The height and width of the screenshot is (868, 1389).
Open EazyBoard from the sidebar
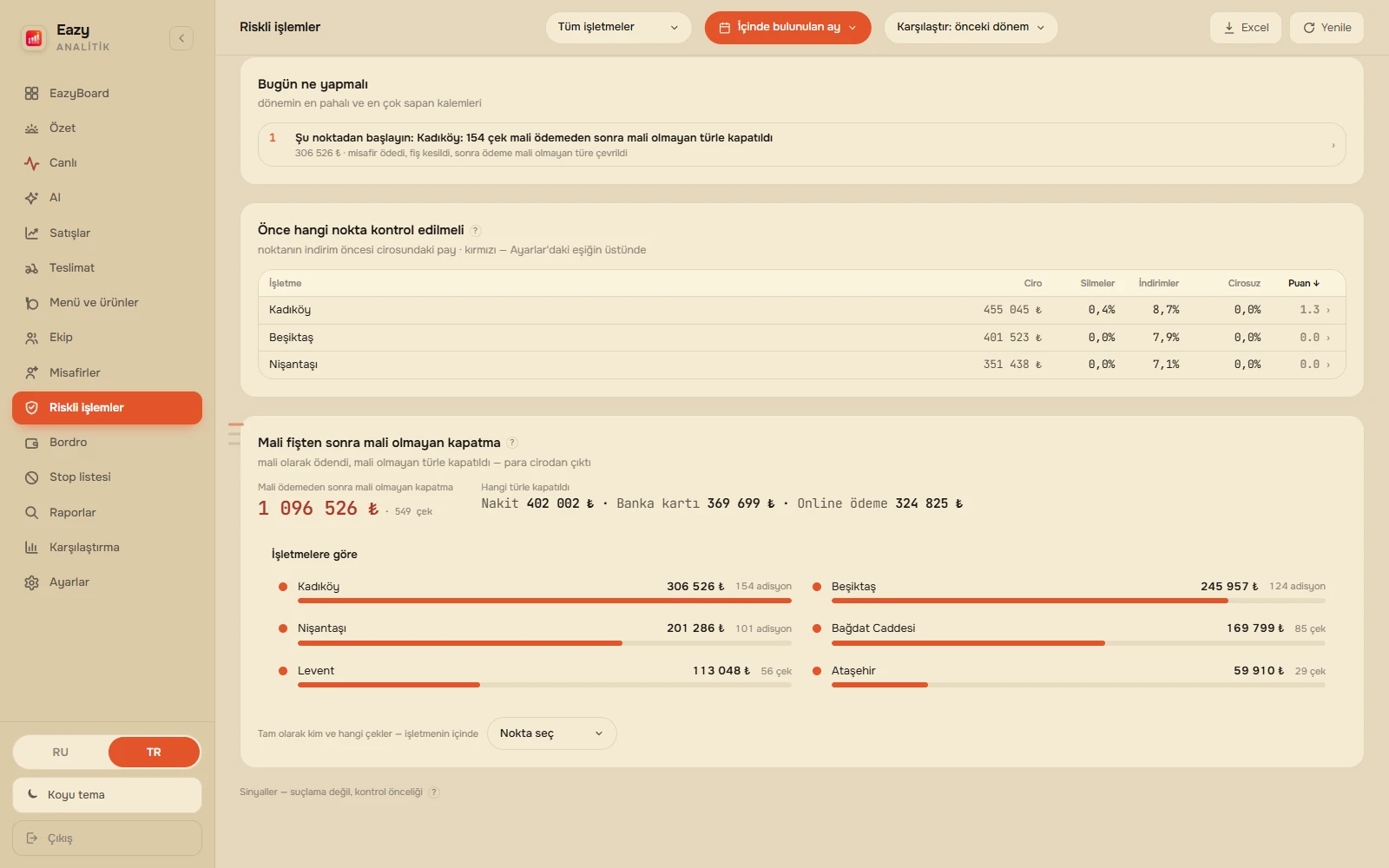[107, 93]
